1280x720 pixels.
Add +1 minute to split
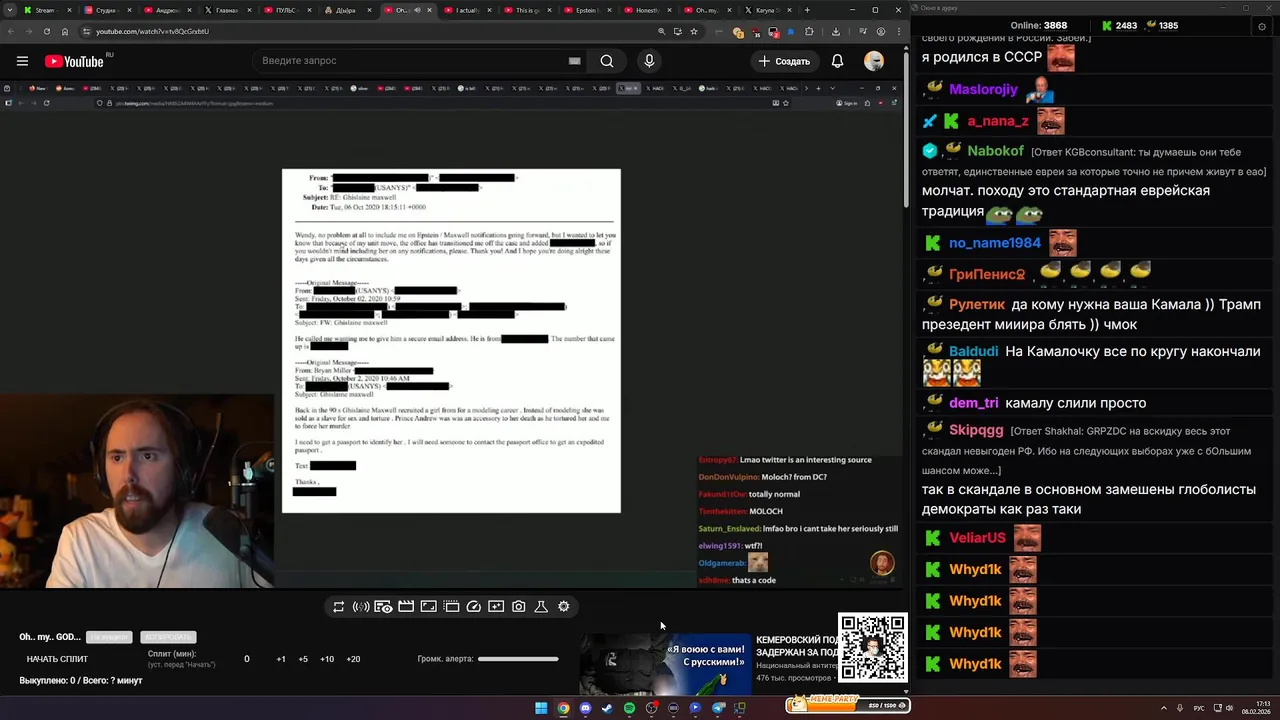point(281,659)
